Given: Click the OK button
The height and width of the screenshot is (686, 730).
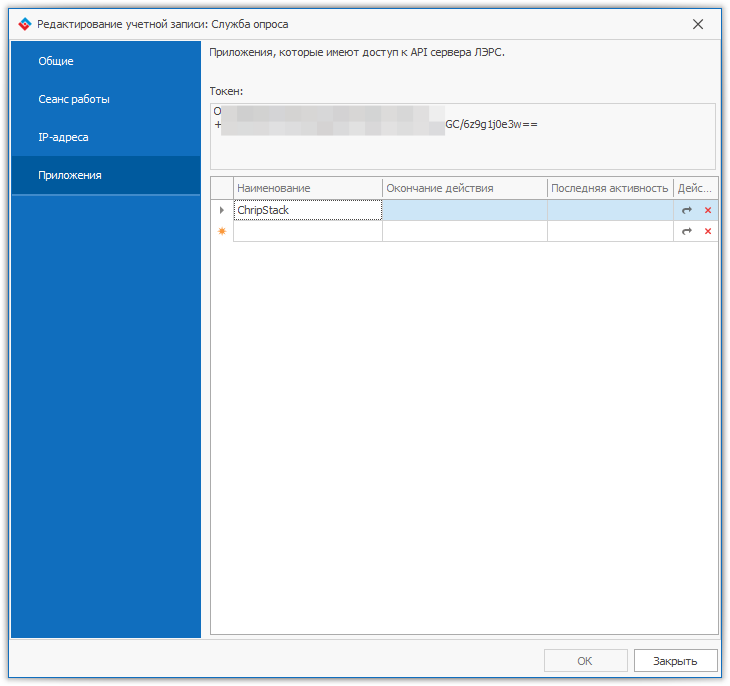Looking at the screenshot, I should pos(585,661).
